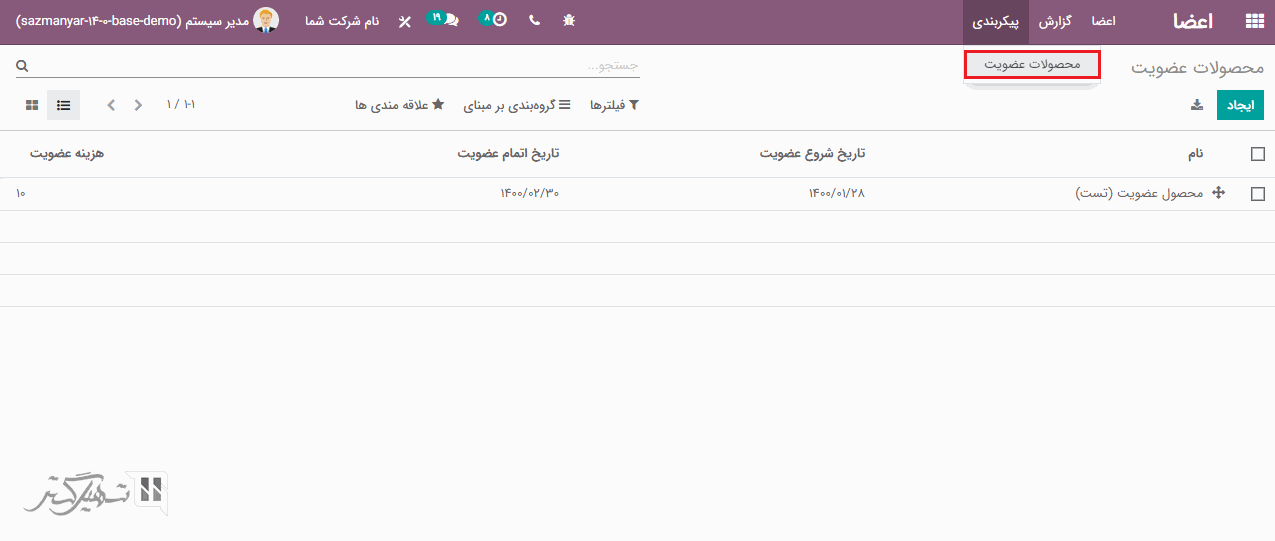1275x541 pixels.
Task: Open the گزارش menu
Action: pos(1055,21)
